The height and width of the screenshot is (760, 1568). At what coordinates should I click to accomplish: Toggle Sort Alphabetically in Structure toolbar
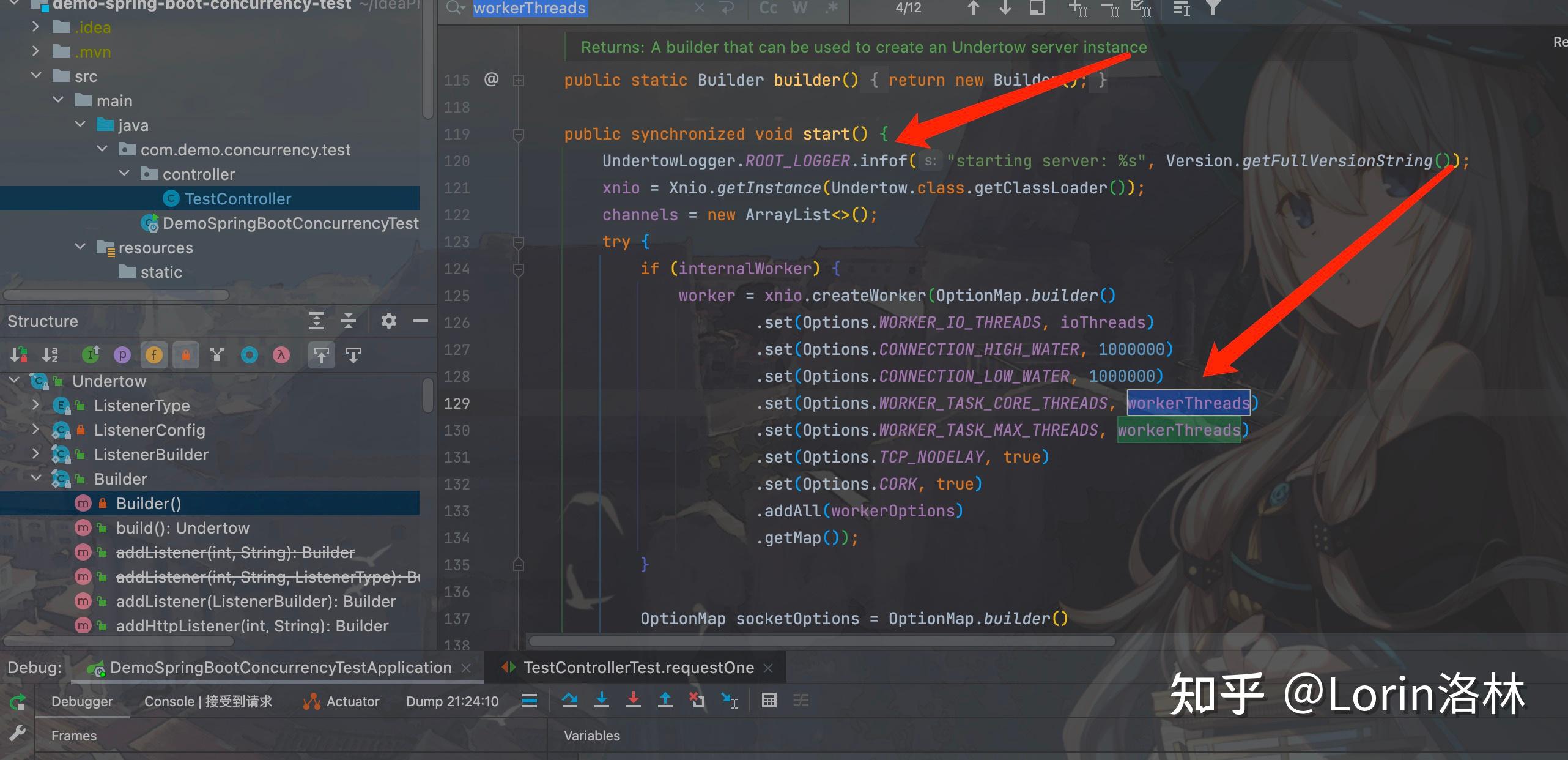coord(50,355)
